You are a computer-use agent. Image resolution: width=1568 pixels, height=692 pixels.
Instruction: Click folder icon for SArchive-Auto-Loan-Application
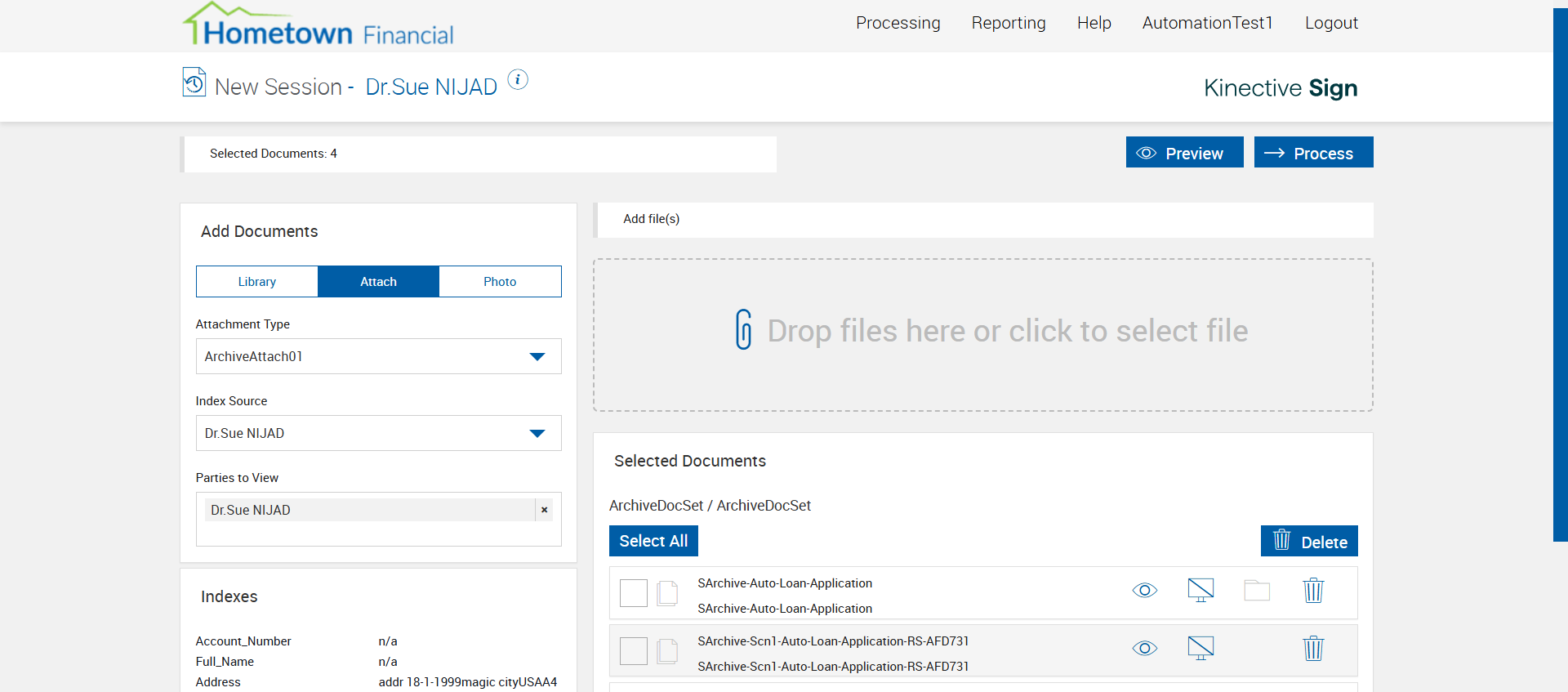1257,590
